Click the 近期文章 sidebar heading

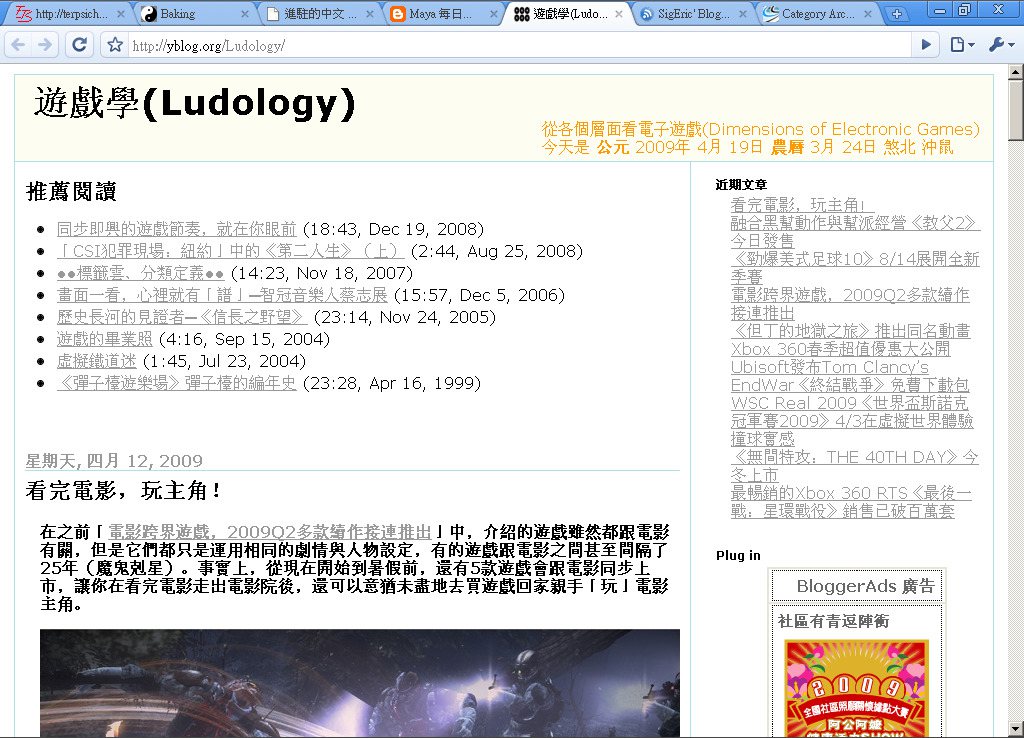[741, 185]
